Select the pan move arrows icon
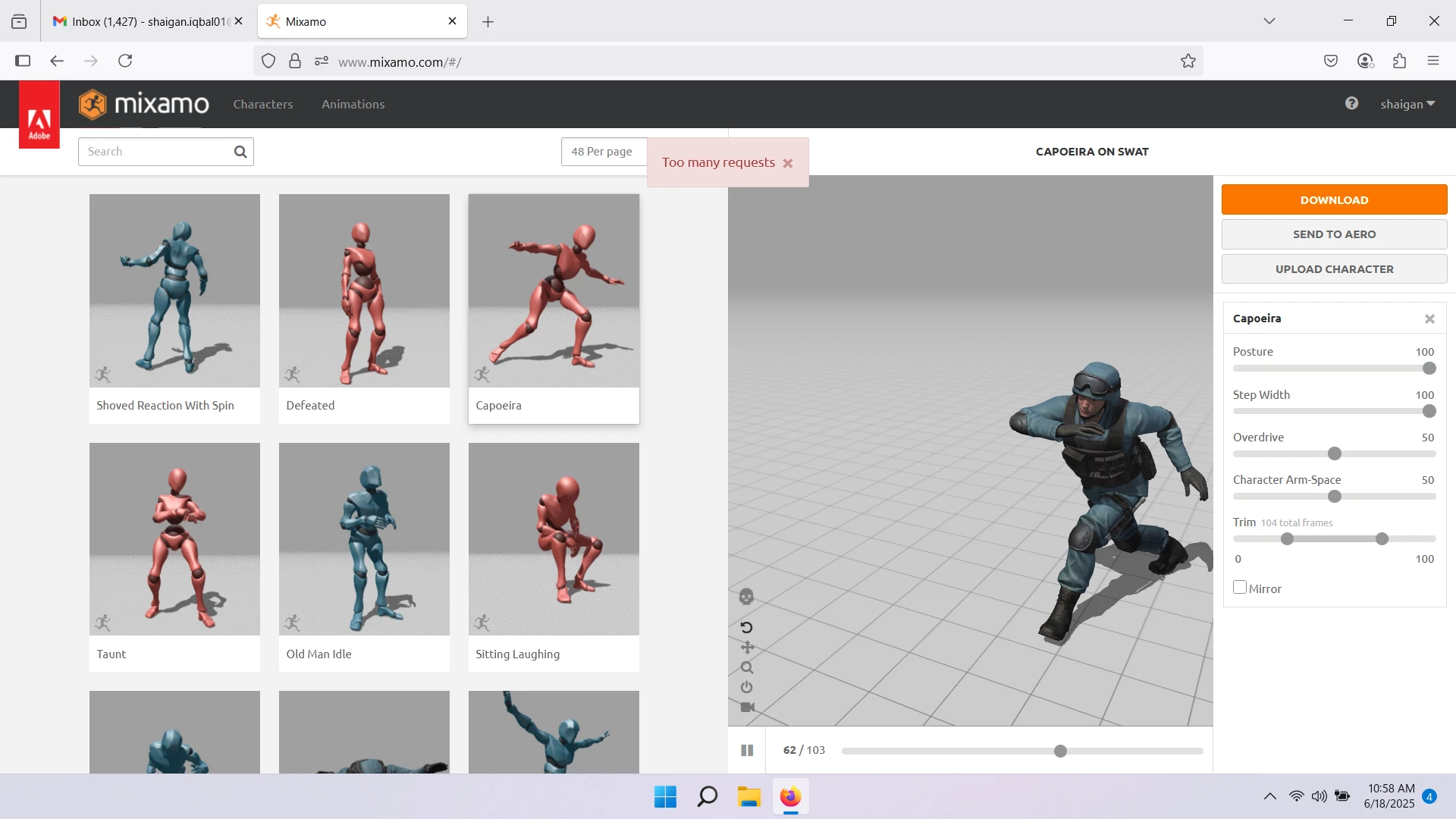Viewport: 1456px width, 819px height. tap(747, 648)
